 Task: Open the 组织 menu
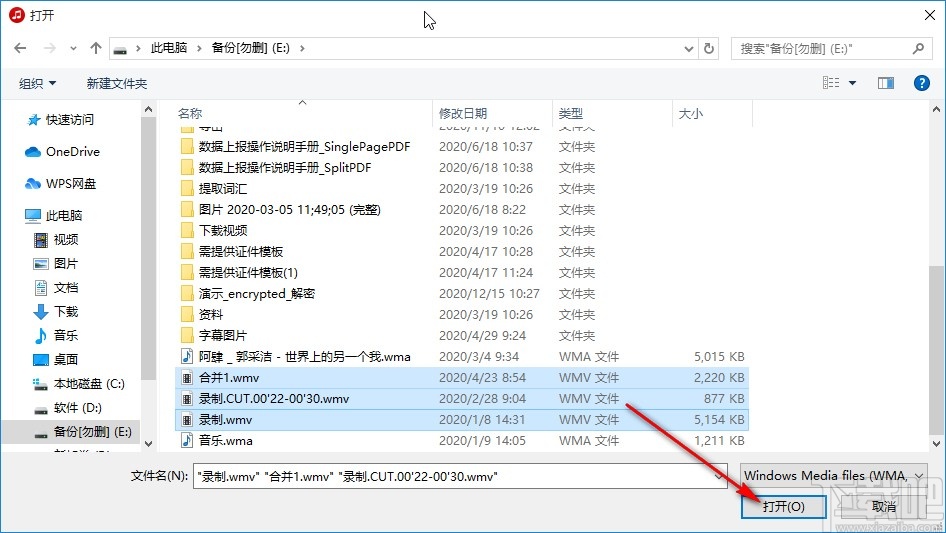coord(37,83)
